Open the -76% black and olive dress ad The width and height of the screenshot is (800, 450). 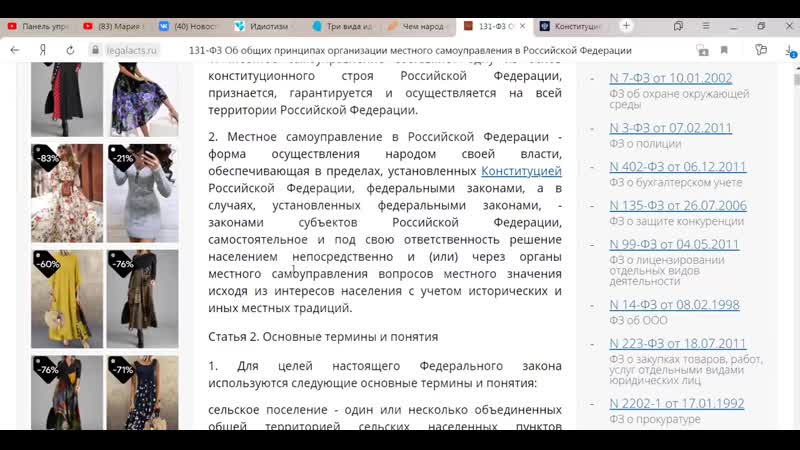142,299
